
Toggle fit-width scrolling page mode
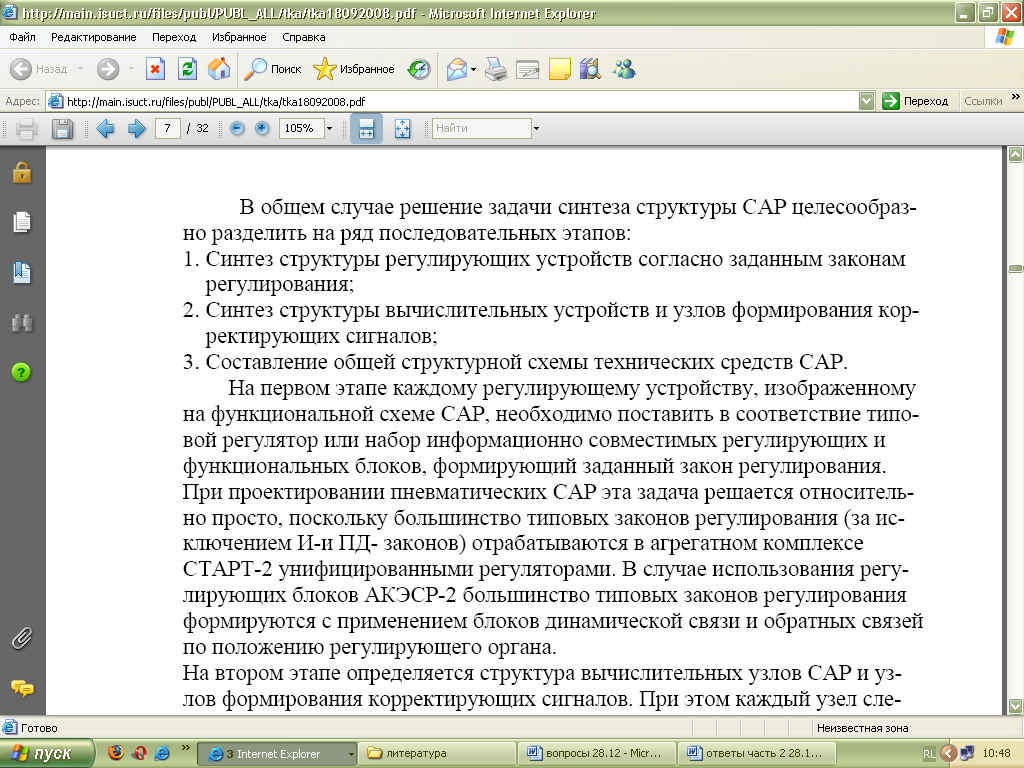coord(366,129)
